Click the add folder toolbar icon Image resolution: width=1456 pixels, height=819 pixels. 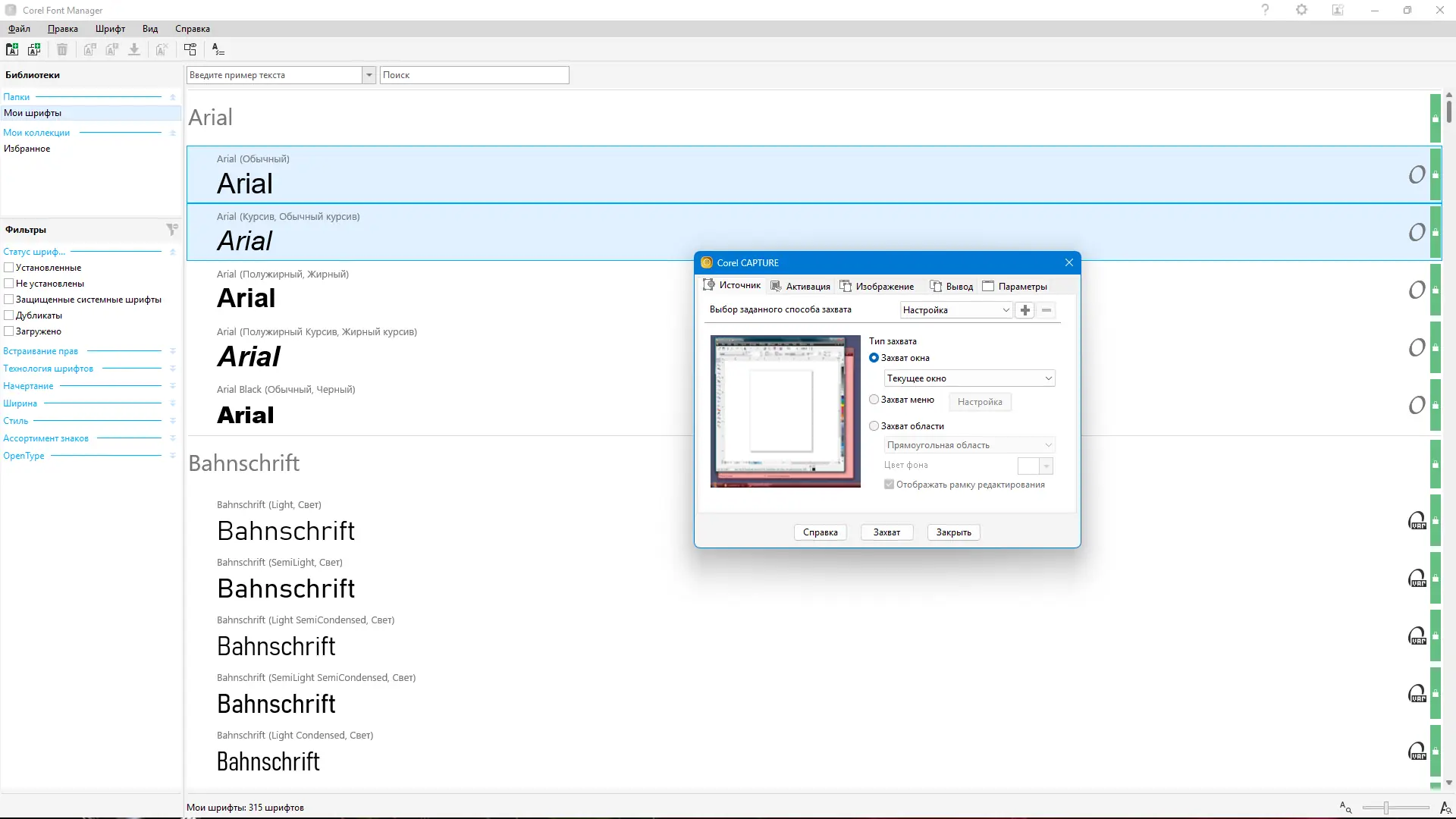click(12, 49)
